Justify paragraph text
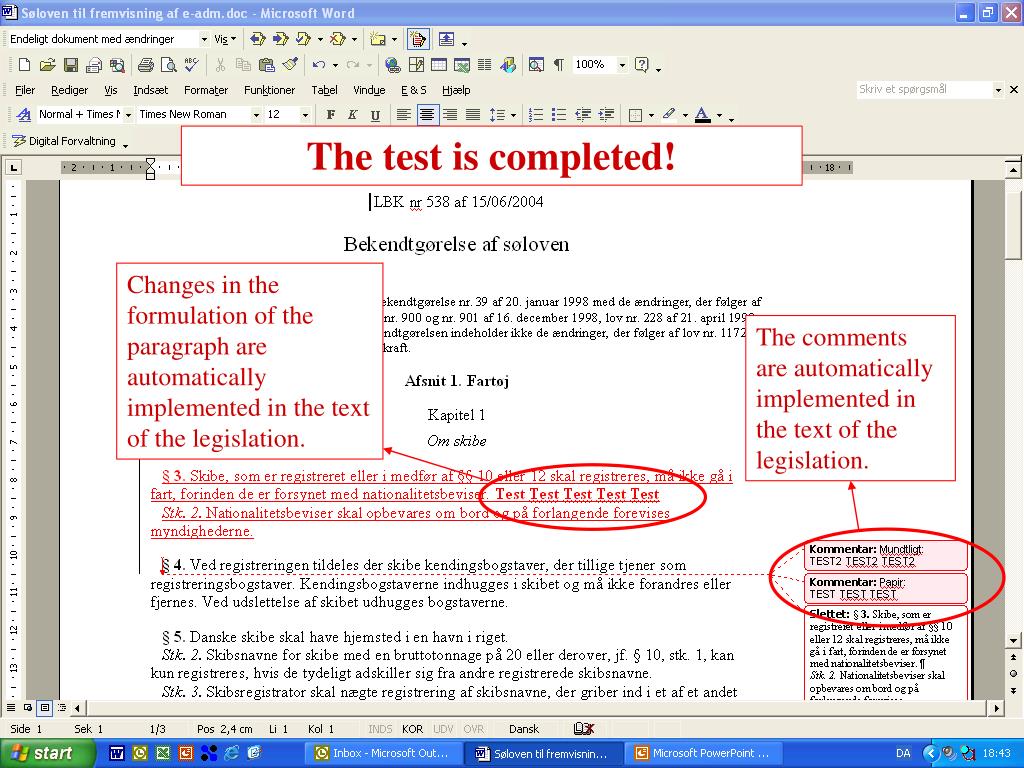This screenshot has height=768, width=1024. (473, 115)
